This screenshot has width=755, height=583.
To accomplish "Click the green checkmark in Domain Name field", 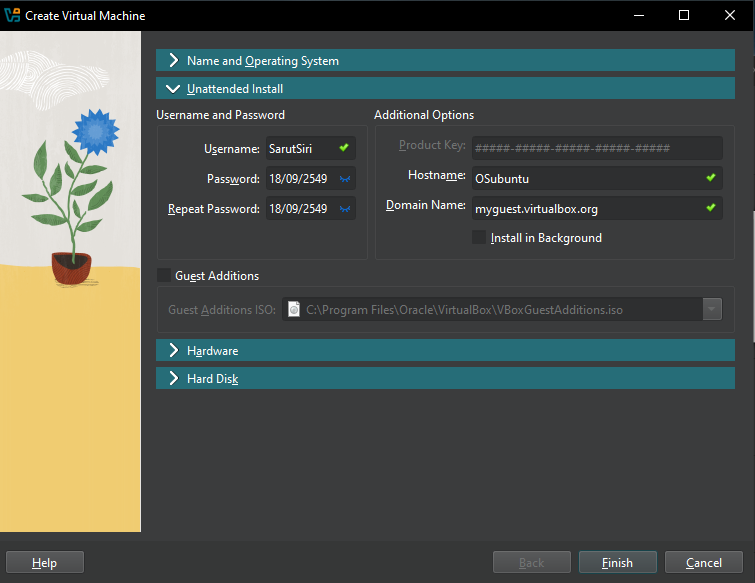I will [x=711, y=208].
